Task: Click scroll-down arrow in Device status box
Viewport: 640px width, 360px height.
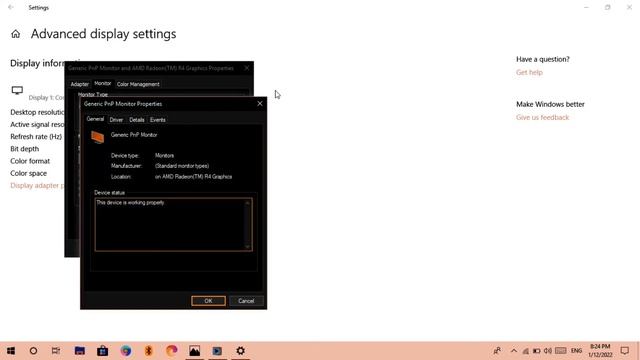Action: coord(247,247)
